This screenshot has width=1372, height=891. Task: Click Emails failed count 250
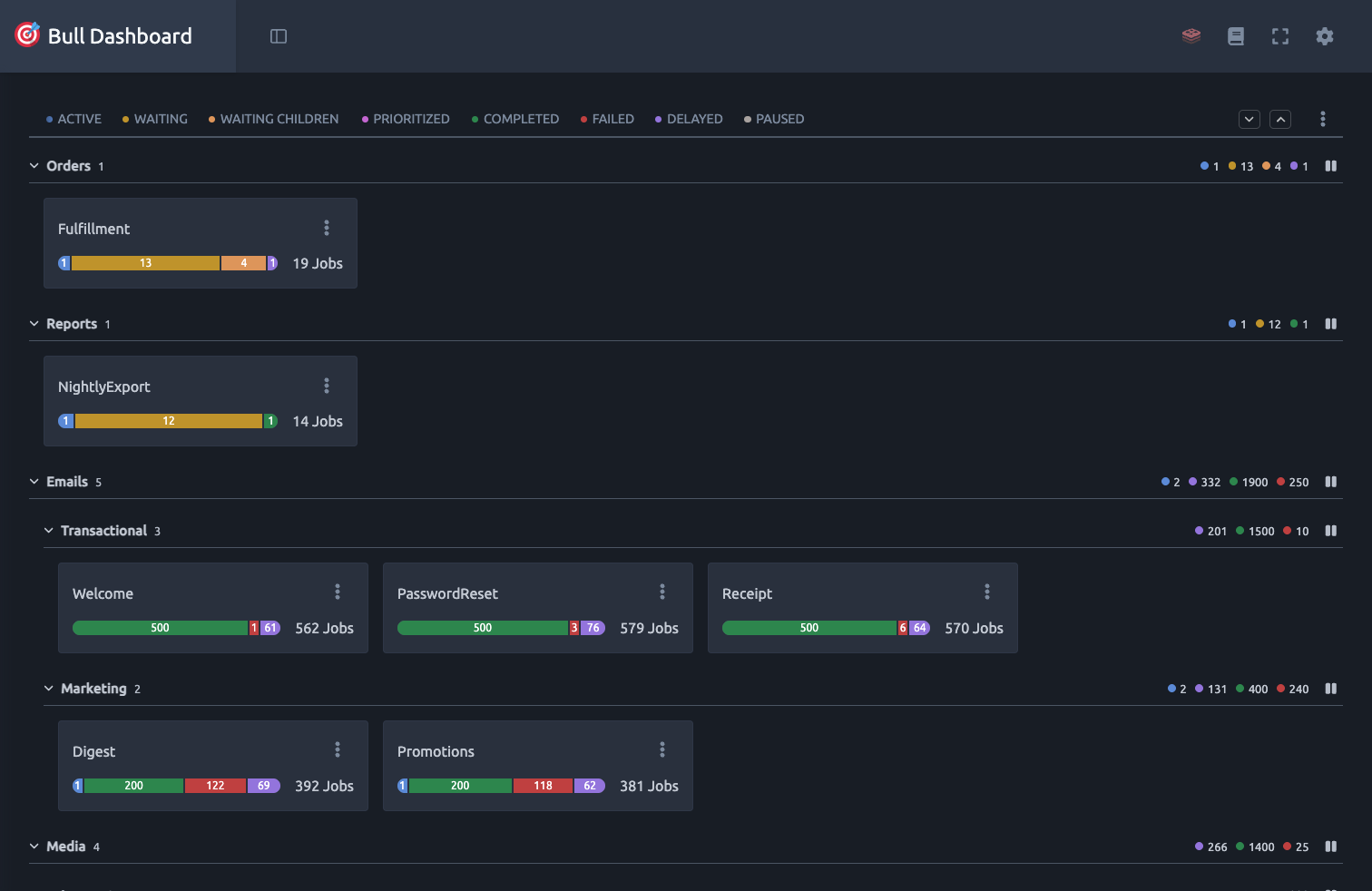click(x=1293, y=482)
